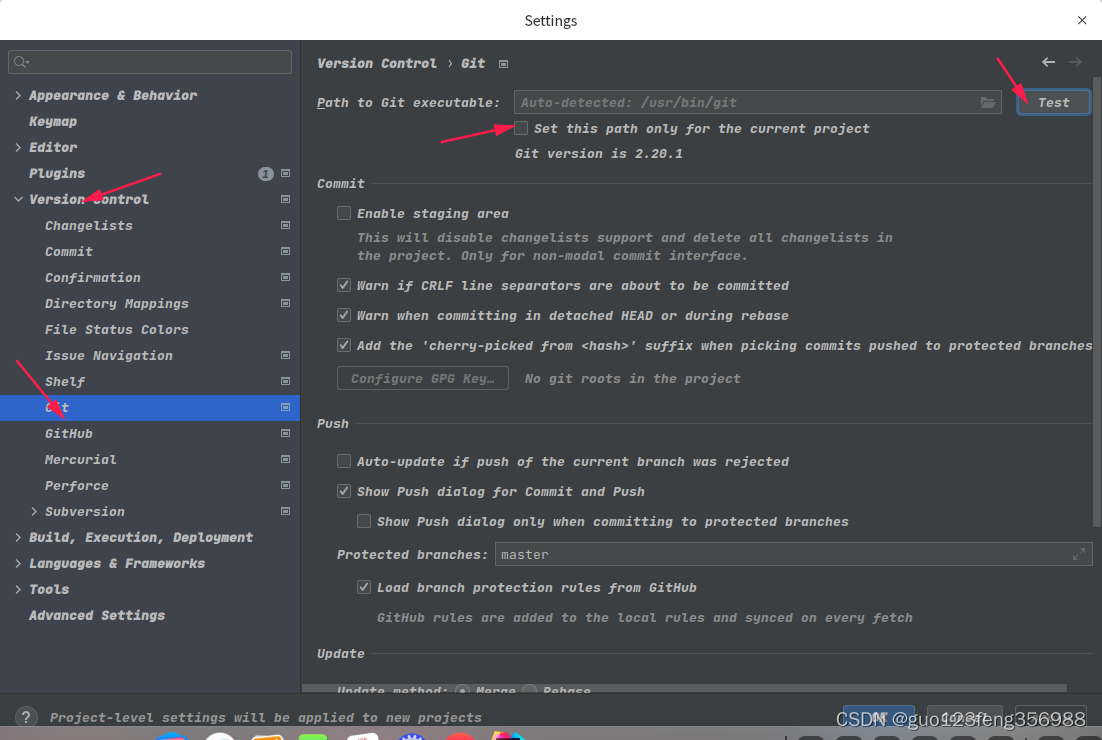Toggle 'Load branch protection rules from GitHub'
Screen dimensions: 1102x740
click(x=363, y=587)
